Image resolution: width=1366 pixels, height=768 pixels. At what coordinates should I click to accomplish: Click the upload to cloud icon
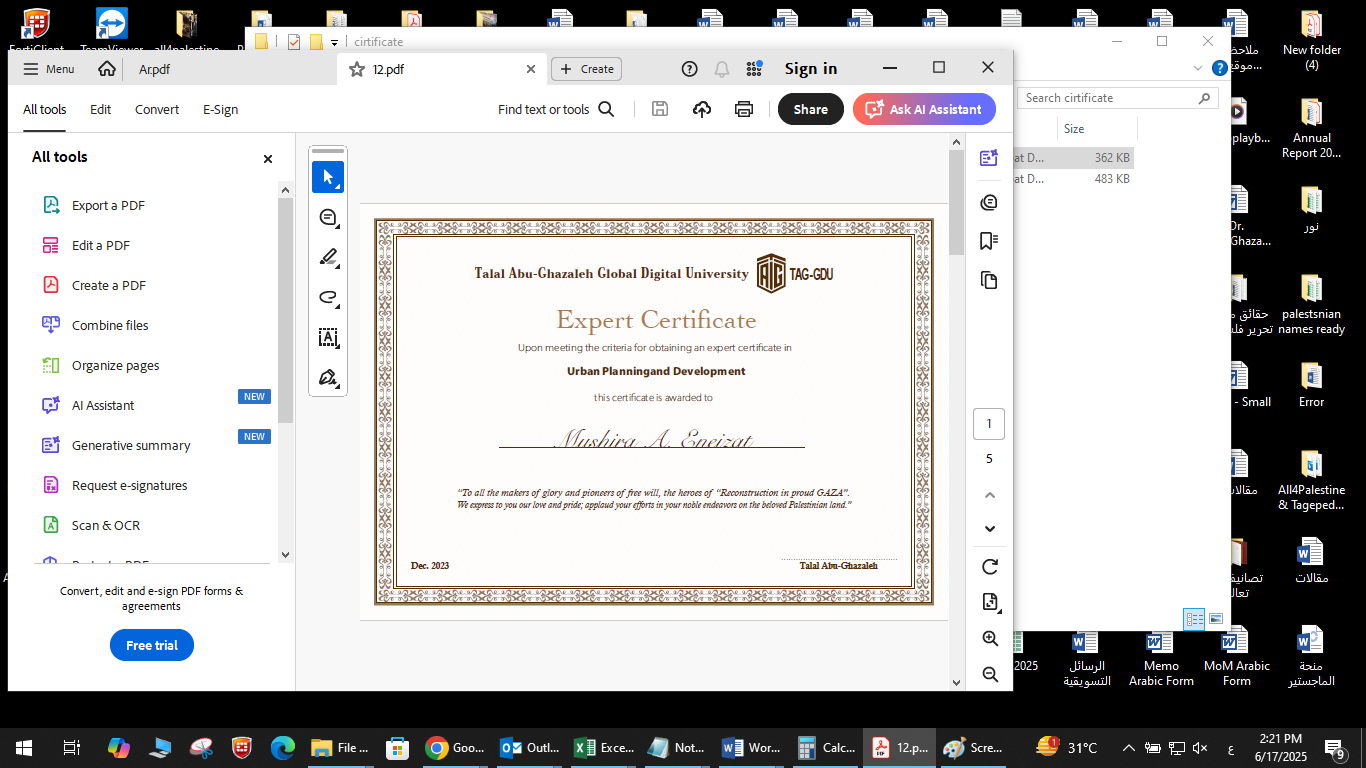tap(702, 110)
